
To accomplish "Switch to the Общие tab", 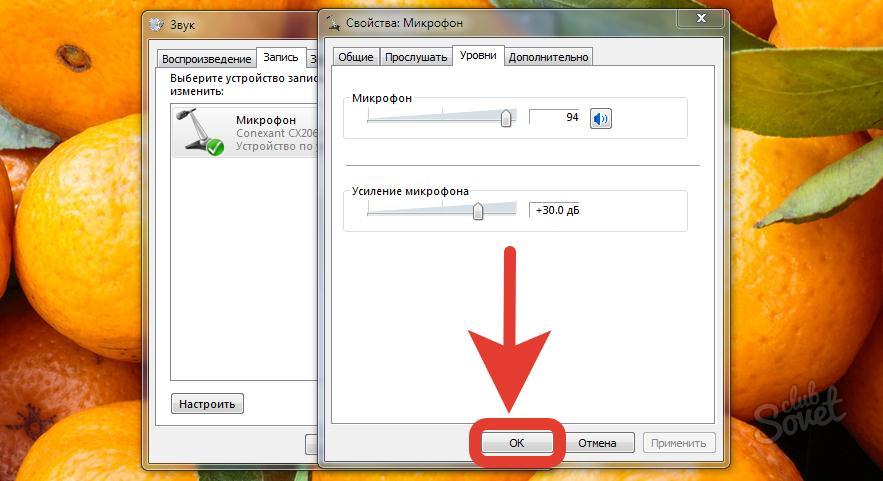I will (356, 57).
